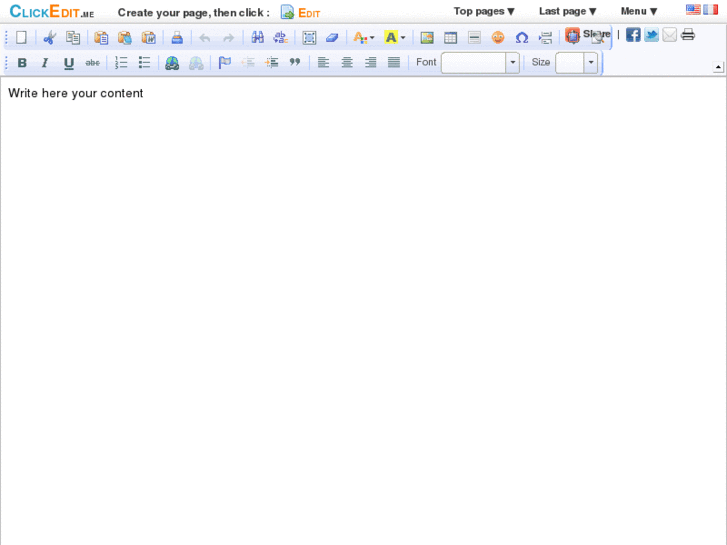Copy selection using the Copy icon
This screenshot has width=727, height=545.
click(x=73, y=38)
